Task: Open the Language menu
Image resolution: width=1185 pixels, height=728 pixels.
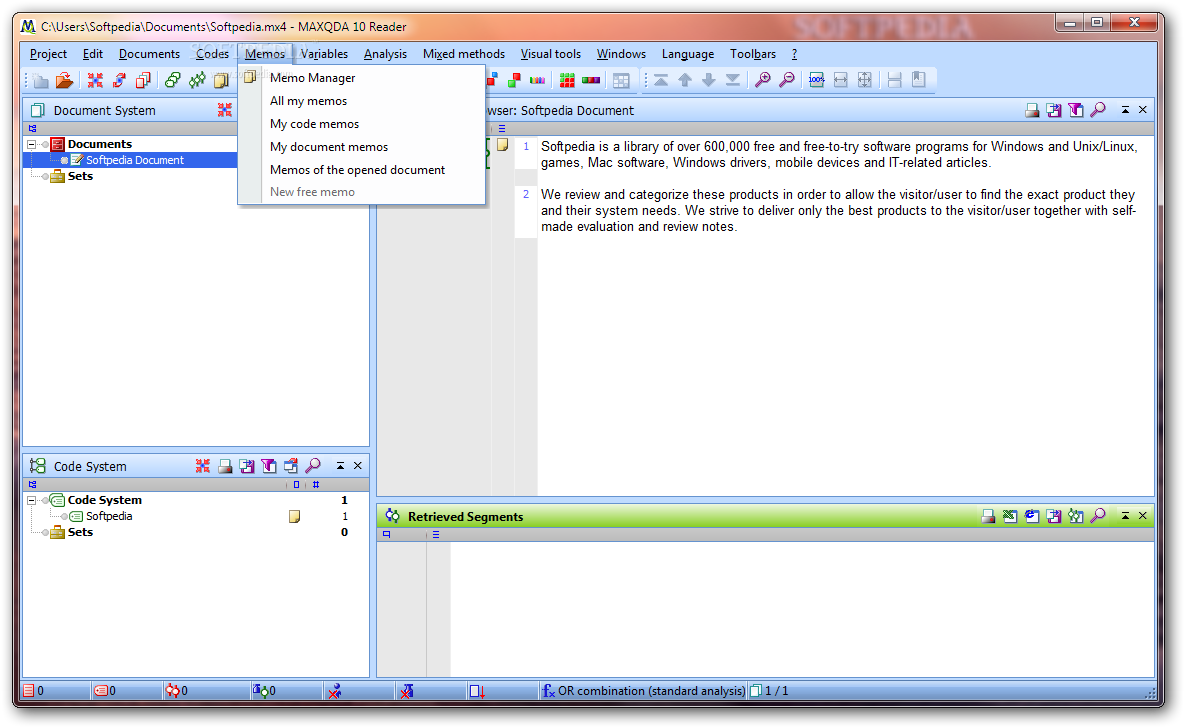Action: (688, 54)
